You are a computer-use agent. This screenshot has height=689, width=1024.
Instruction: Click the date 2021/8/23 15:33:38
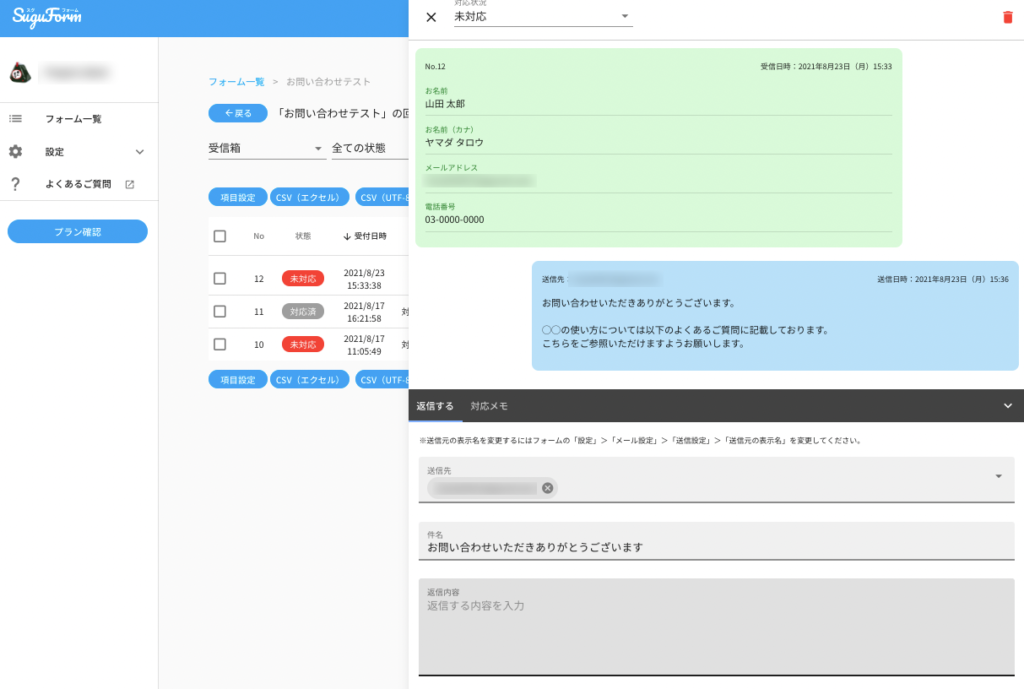tap(364, 279)
